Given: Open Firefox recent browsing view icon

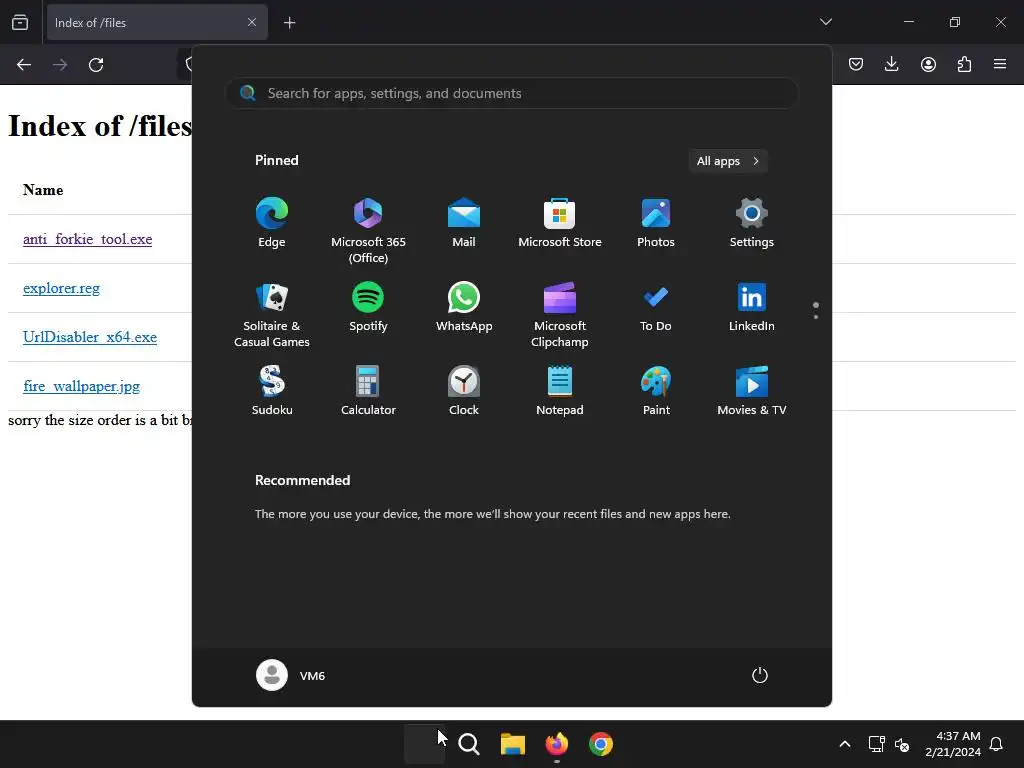Looking at the screenshot, I should (20, 22).
